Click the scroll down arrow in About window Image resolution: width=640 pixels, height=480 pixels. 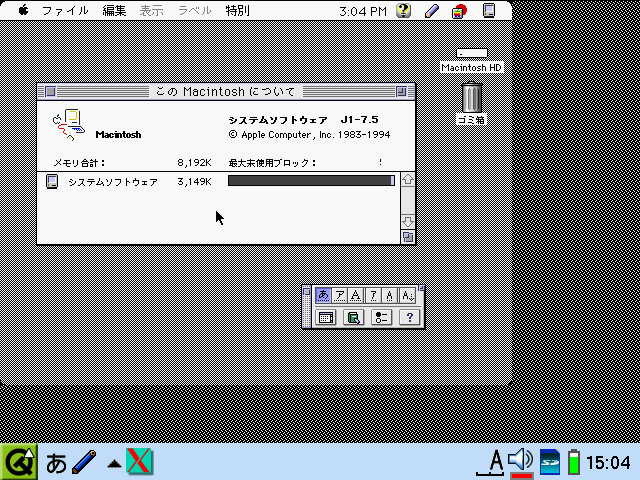[x=408, y=222]
